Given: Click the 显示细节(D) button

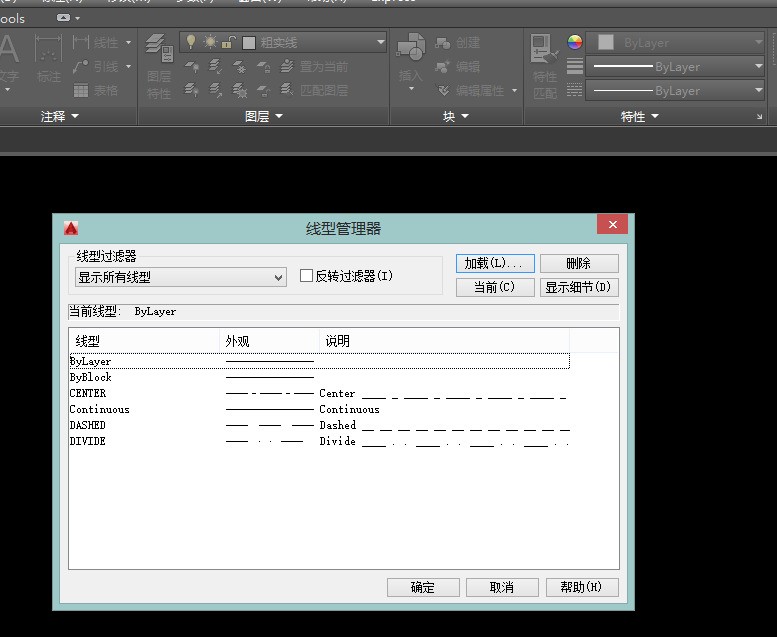Looking at the screenshot, I should coord(580,287).
